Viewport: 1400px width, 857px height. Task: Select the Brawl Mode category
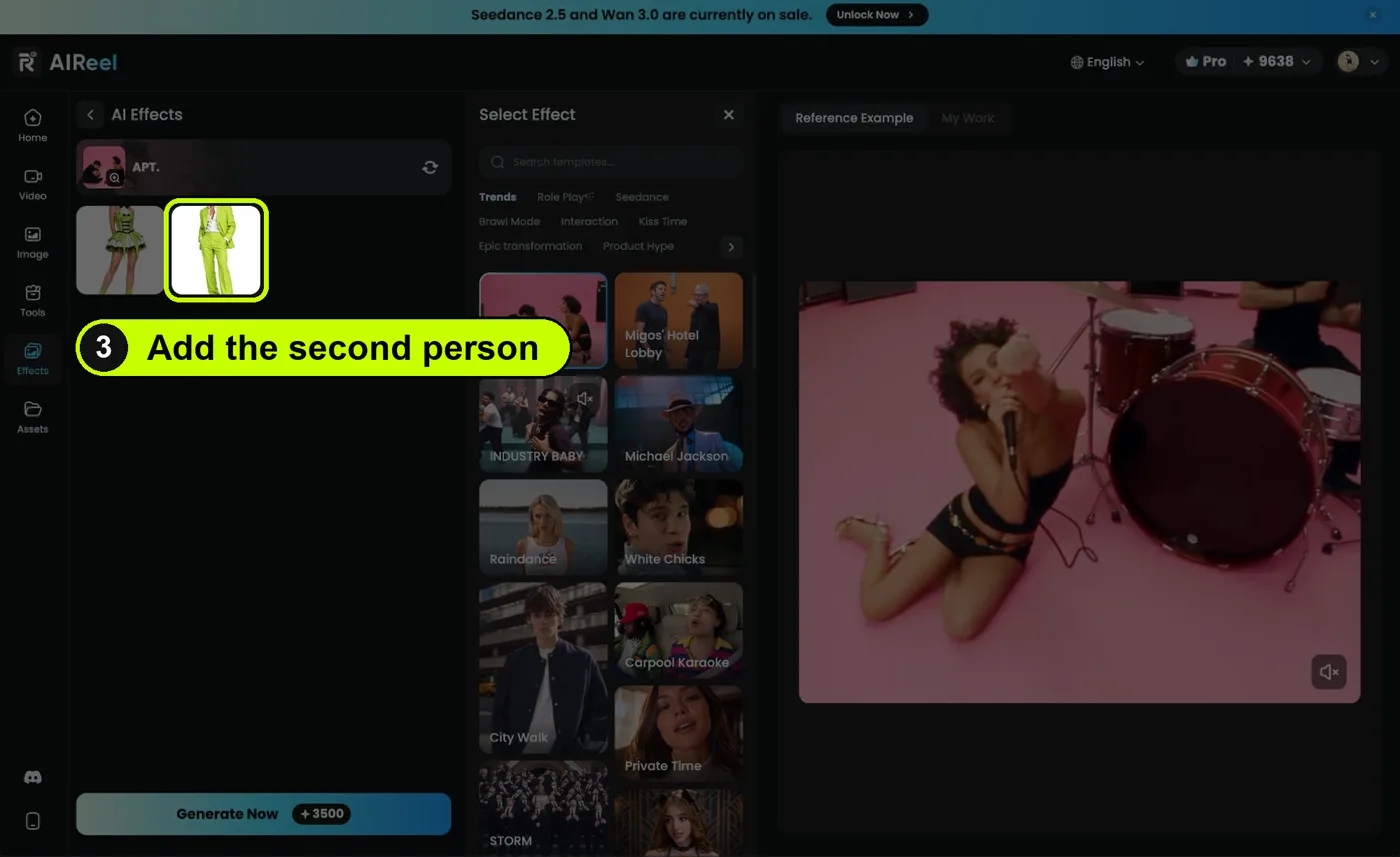pos(509,222)
